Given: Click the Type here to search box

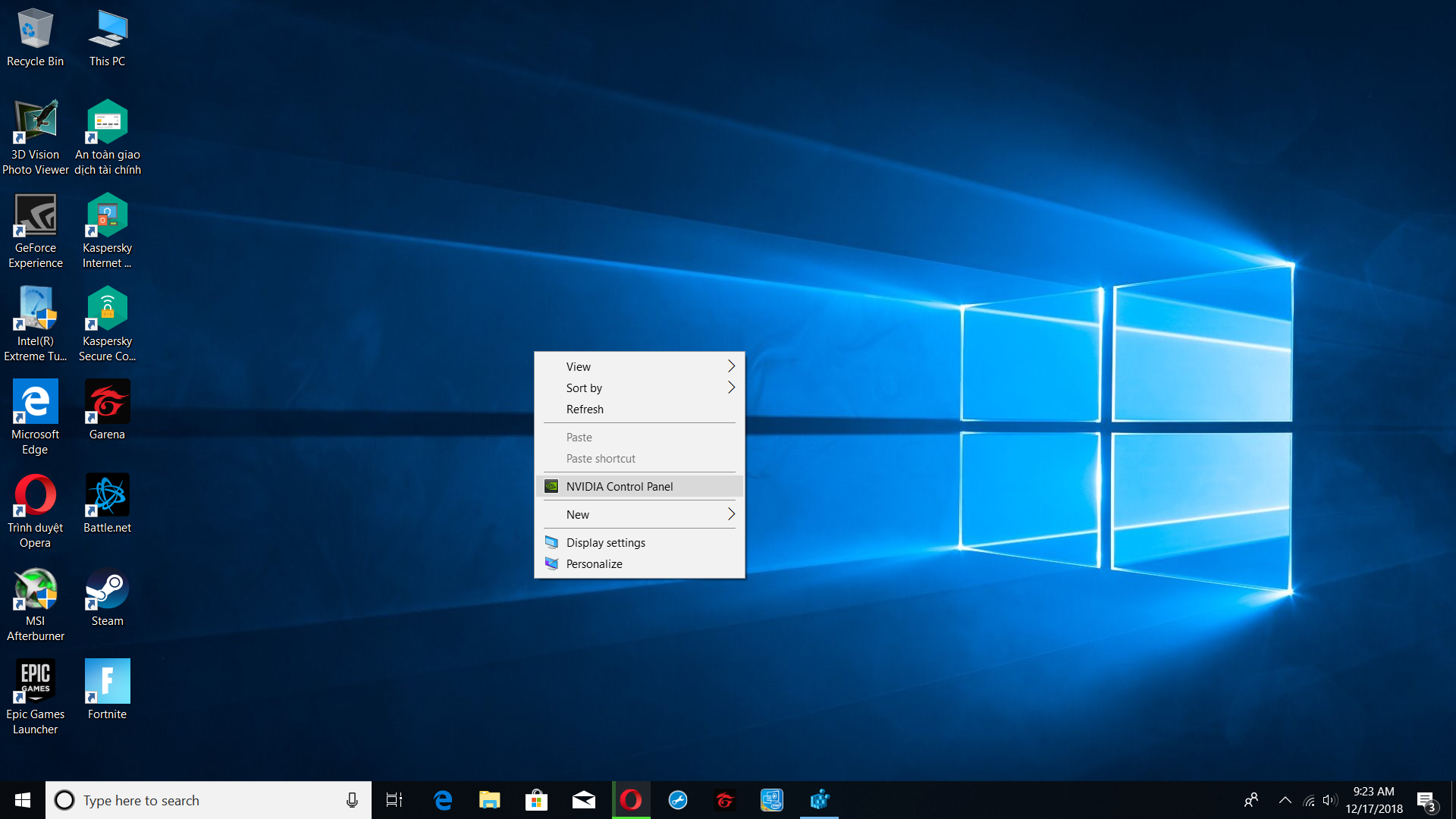Looking at the screenshot, I should point(209,800).
